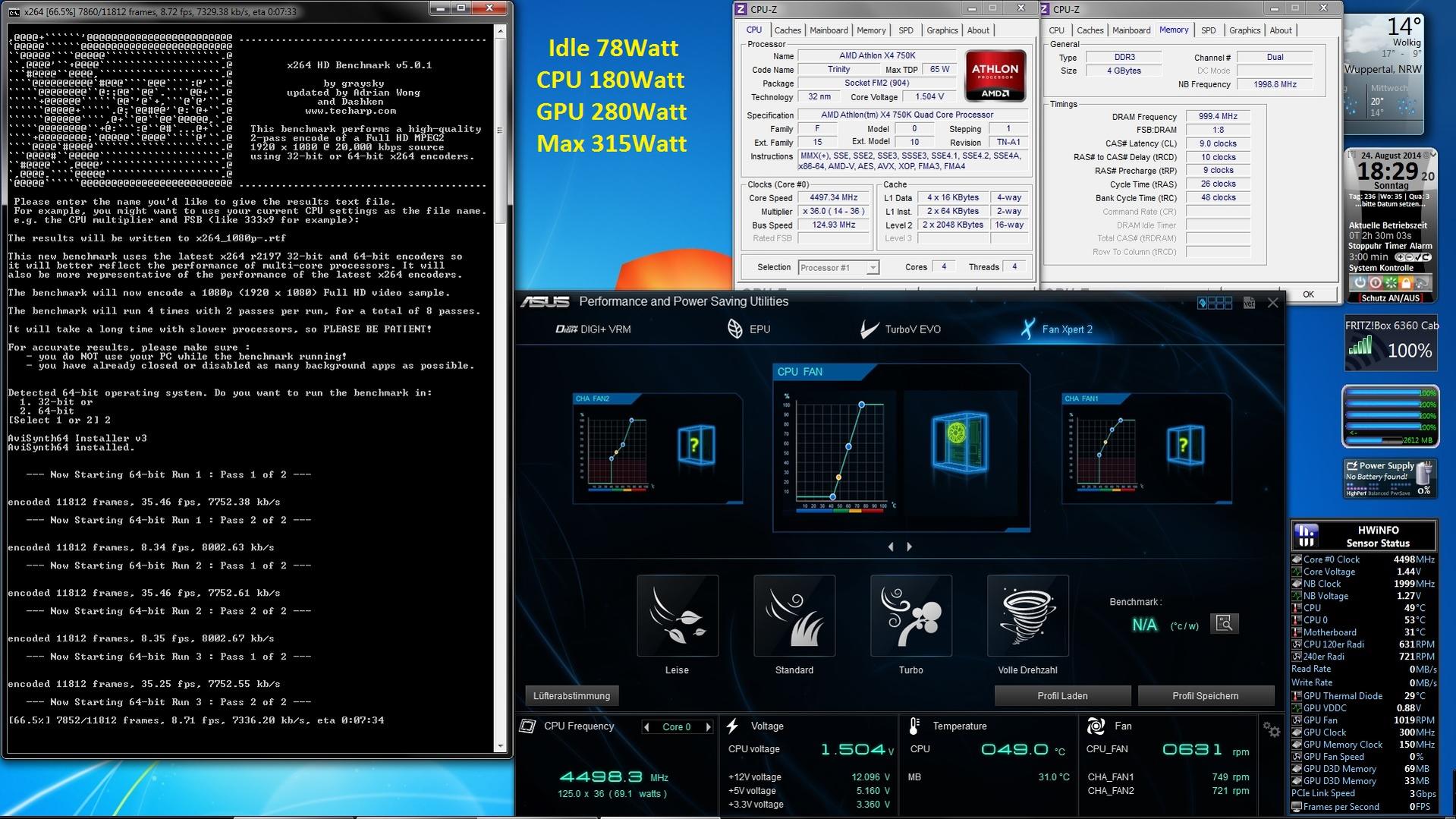Switch to next core in CPU Frequency
Viewport: 1456px width, 819px height.
point(709,727)
